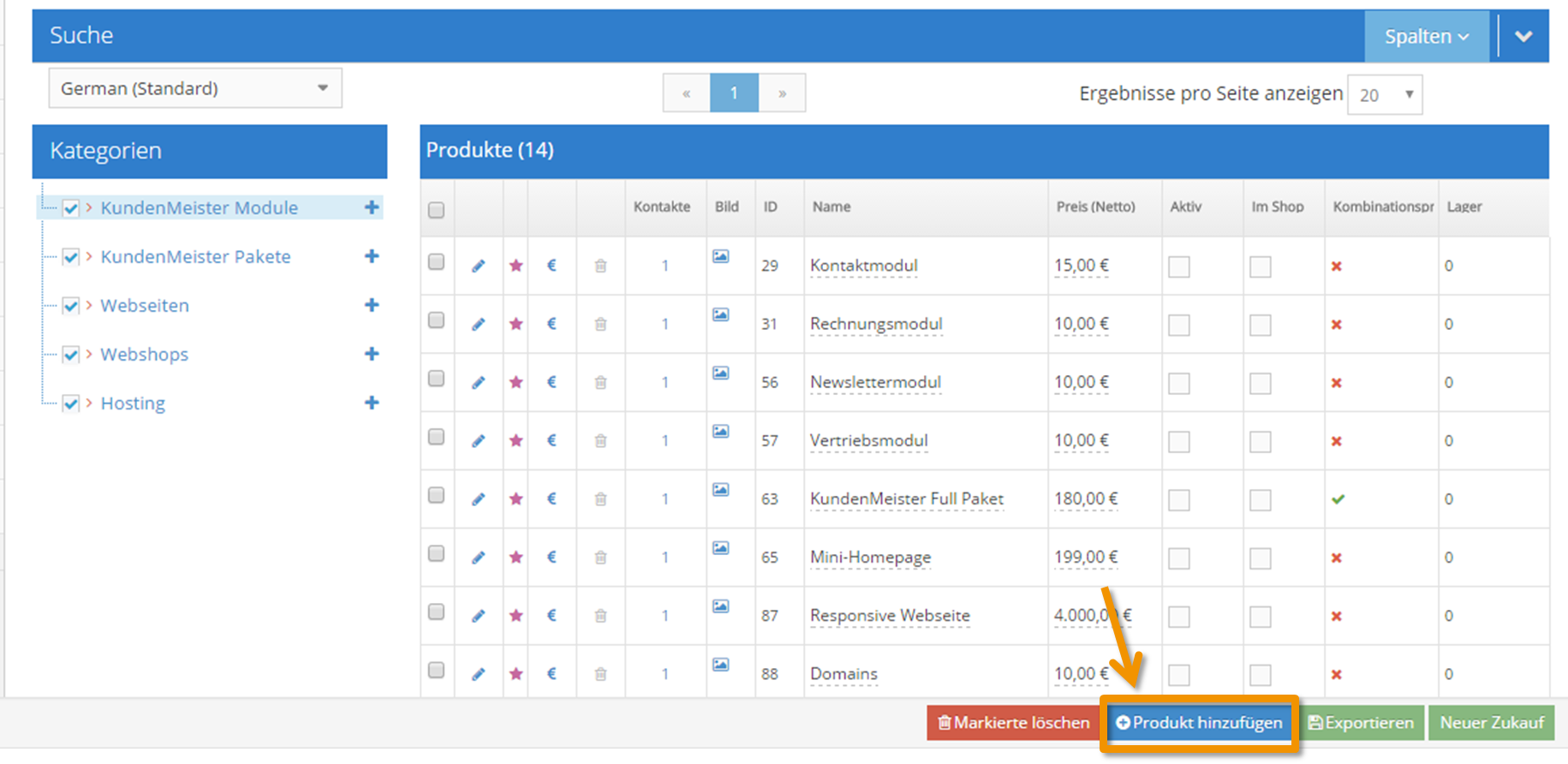Tick the row checkbox for Rechnungsmodul
This screenshot has width=1568, height=764.
[437, 320]
